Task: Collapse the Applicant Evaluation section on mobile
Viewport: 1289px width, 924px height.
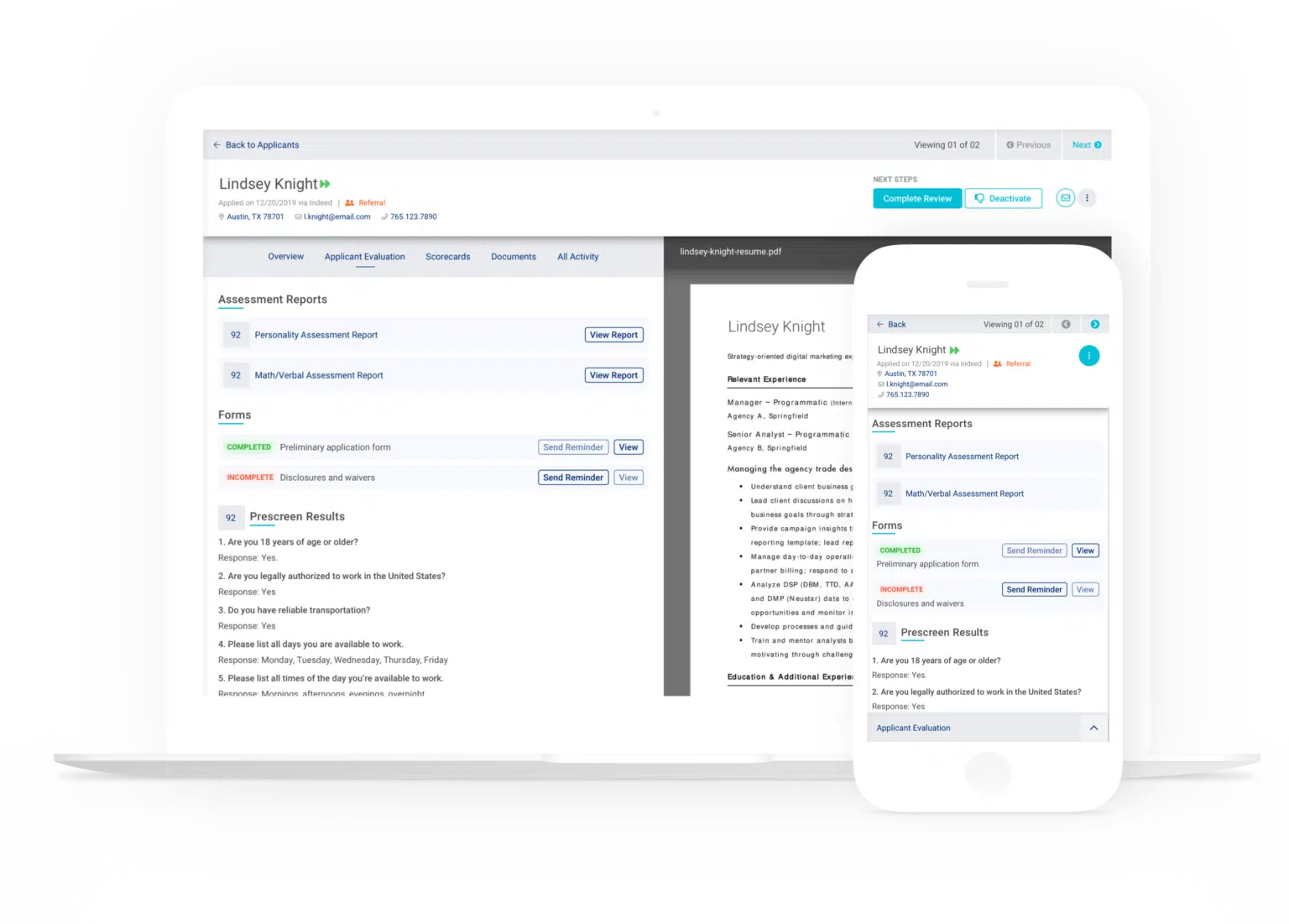Action: click(1093, 728)
